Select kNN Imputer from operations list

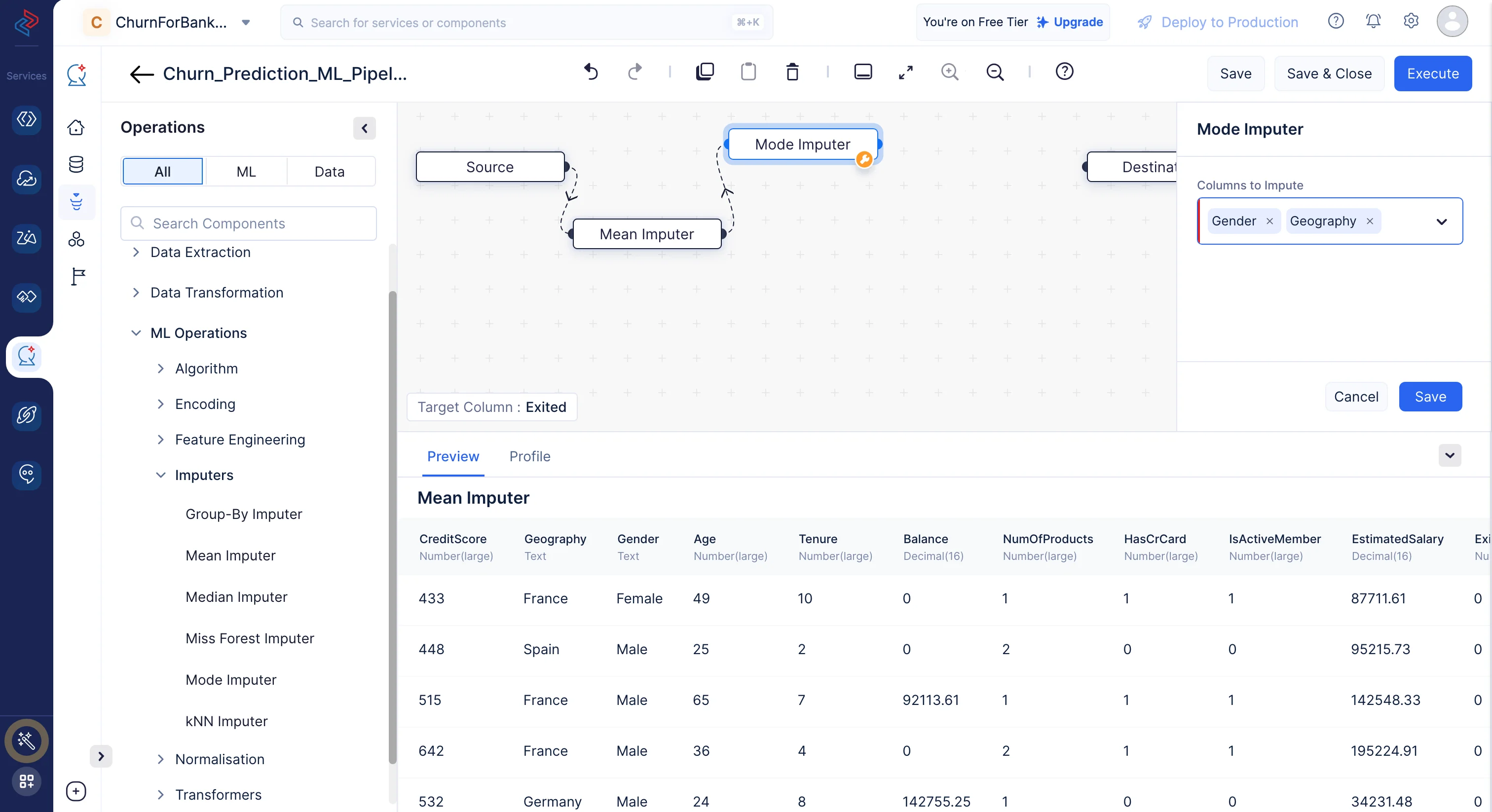pyautogui.click(x=226, y=721)
